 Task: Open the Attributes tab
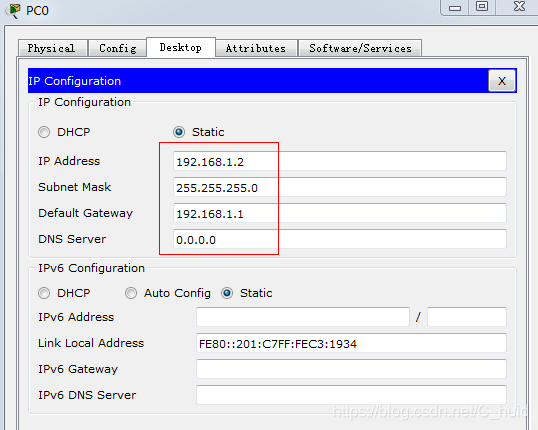[x=256, y=48]
